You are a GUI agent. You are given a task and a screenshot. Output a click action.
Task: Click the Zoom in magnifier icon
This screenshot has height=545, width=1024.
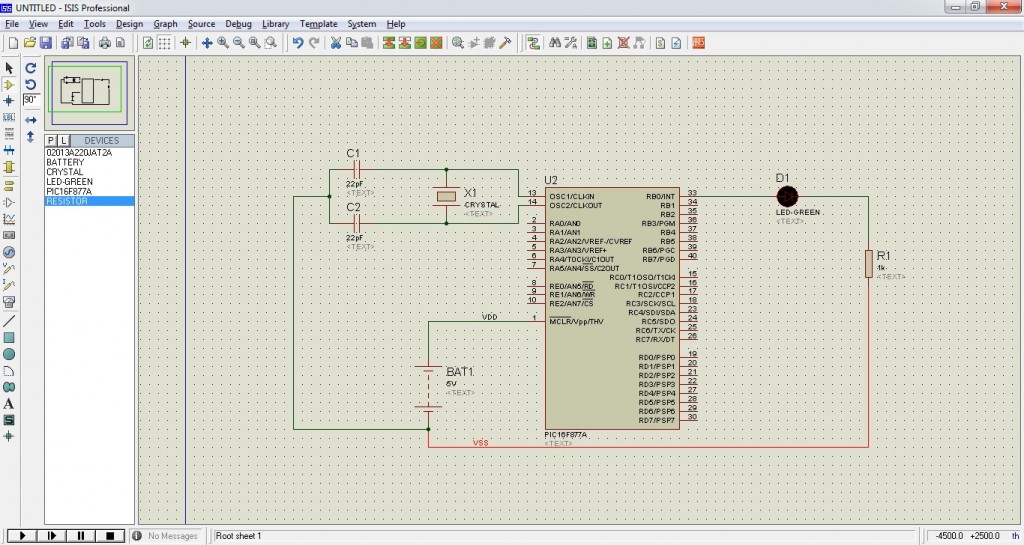[222, 43]
